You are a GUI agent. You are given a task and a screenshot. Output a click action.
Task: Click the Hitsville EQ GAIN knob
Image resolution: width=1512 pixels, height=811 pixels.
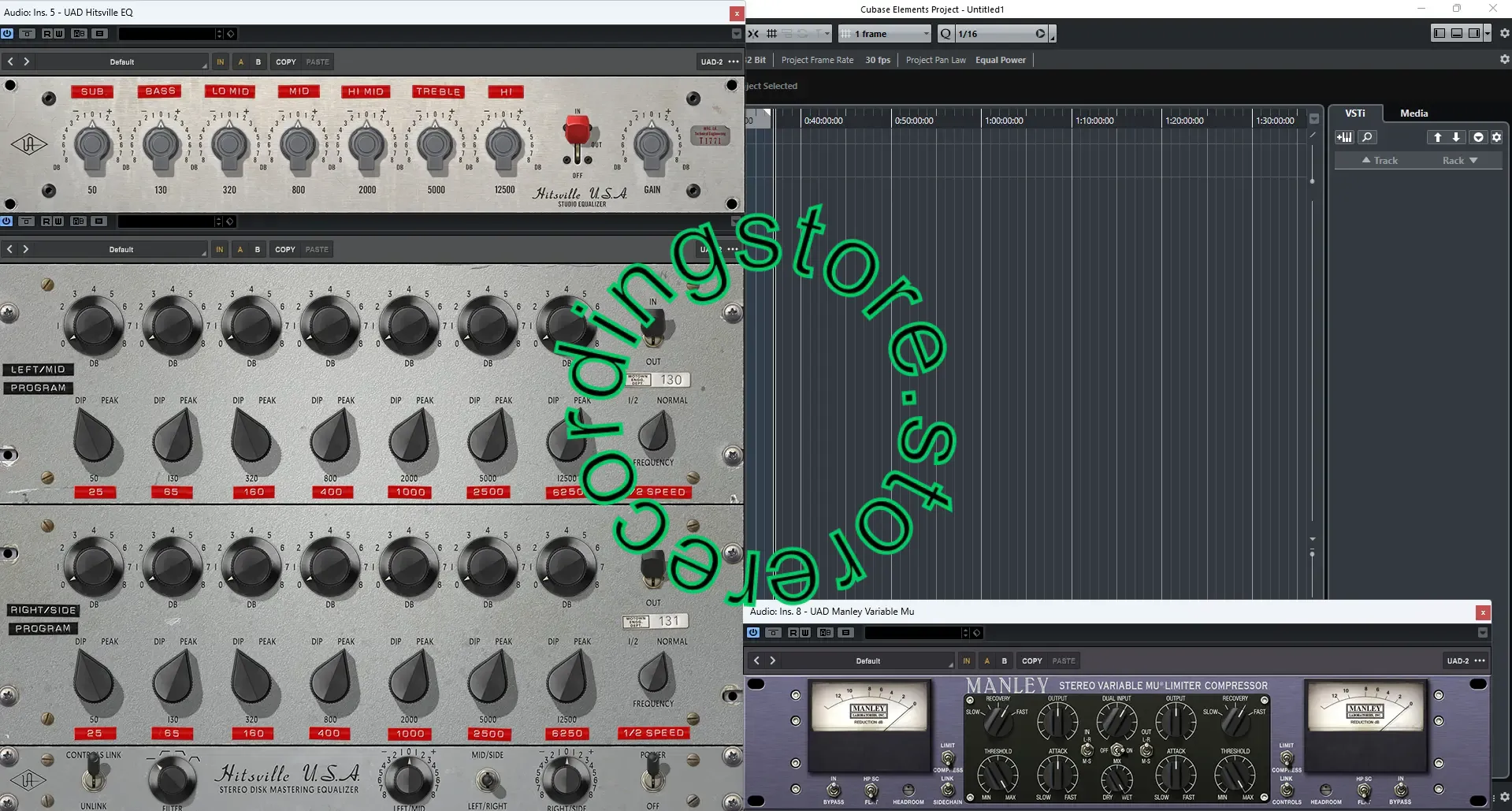[652, 145]
